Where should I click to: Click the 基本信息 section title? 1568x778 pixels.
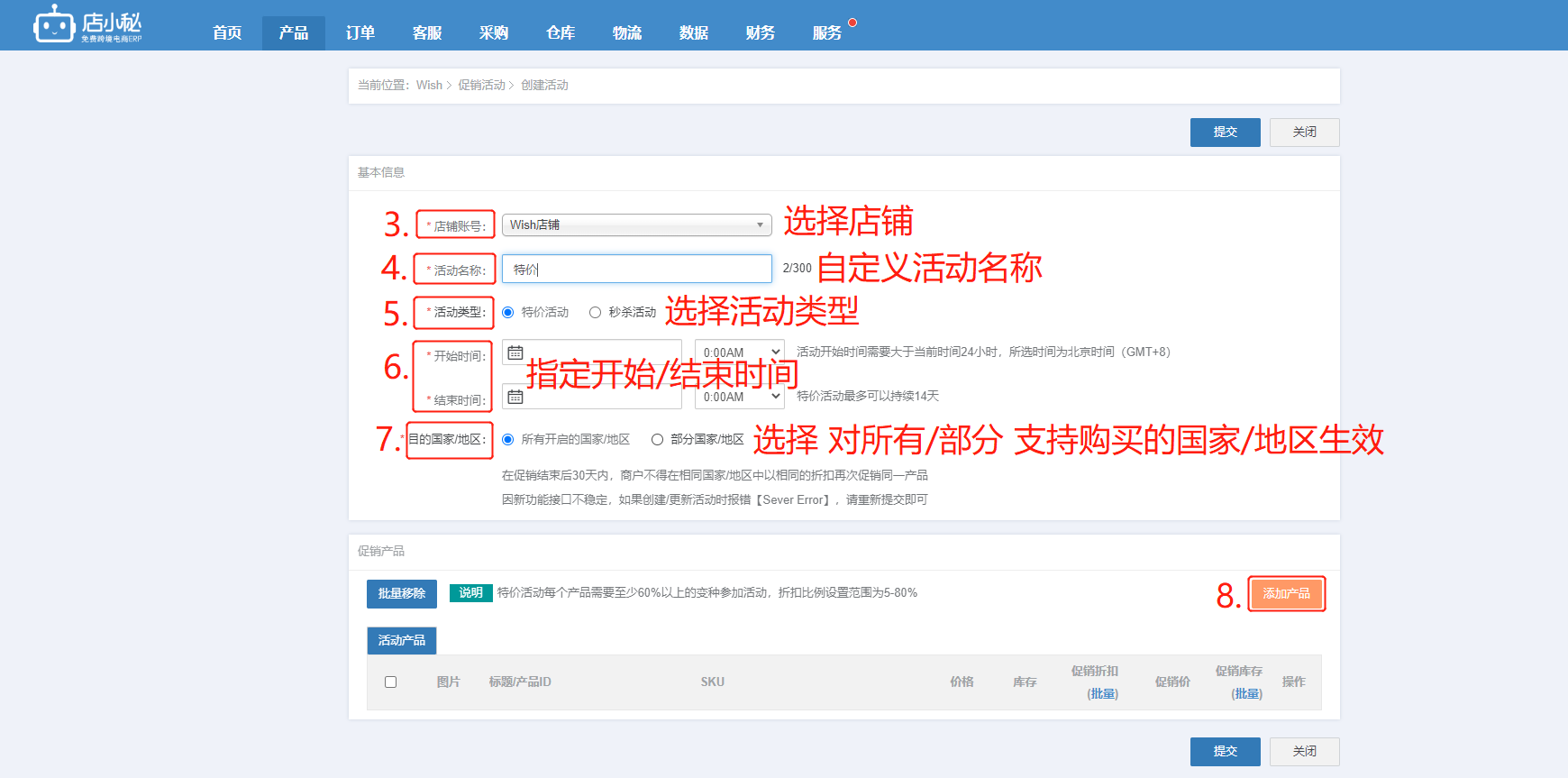tap(381, 173)
